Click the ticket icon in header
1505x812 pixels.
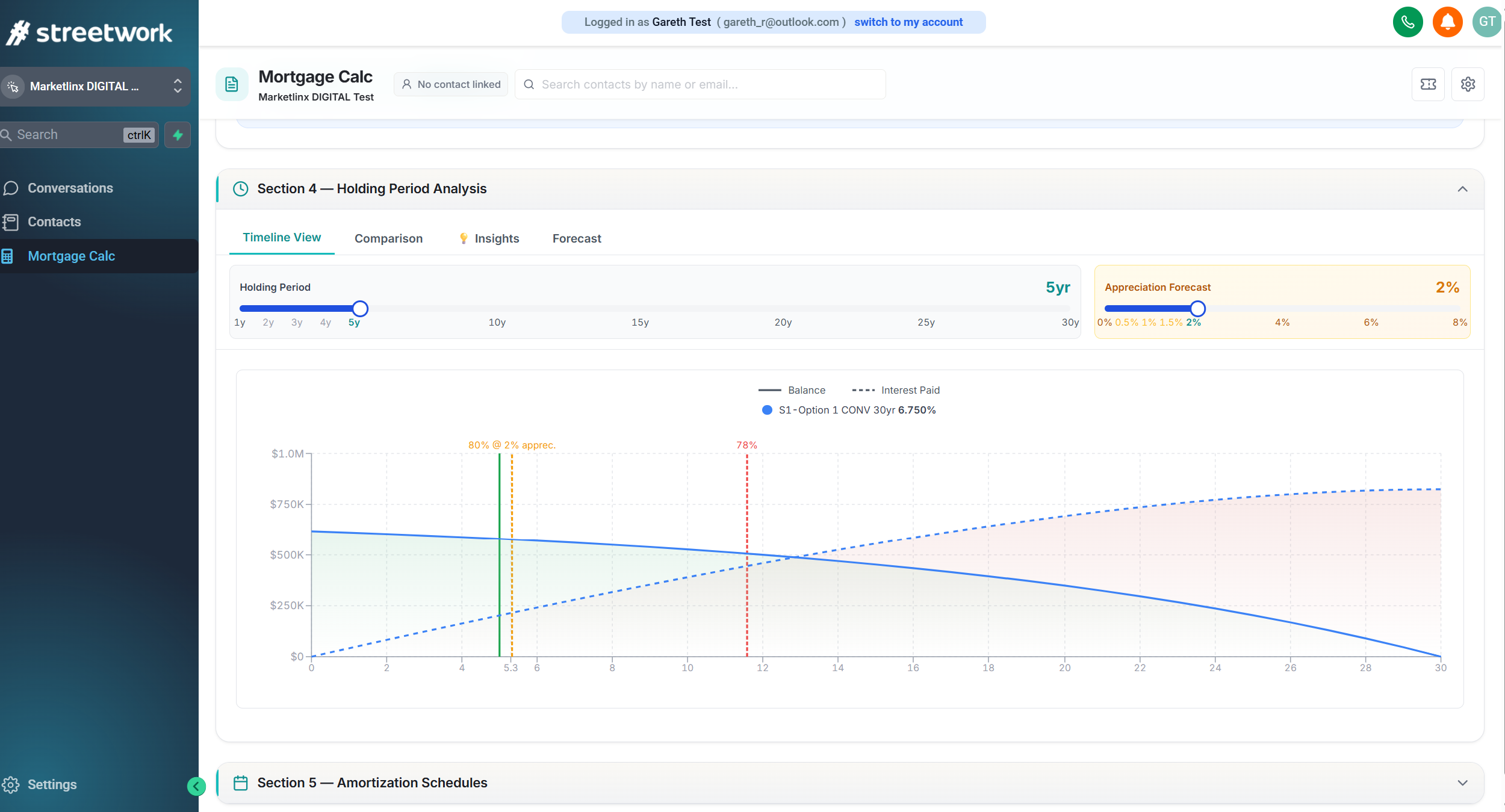pyautogui.click(x=1428, y=84)
